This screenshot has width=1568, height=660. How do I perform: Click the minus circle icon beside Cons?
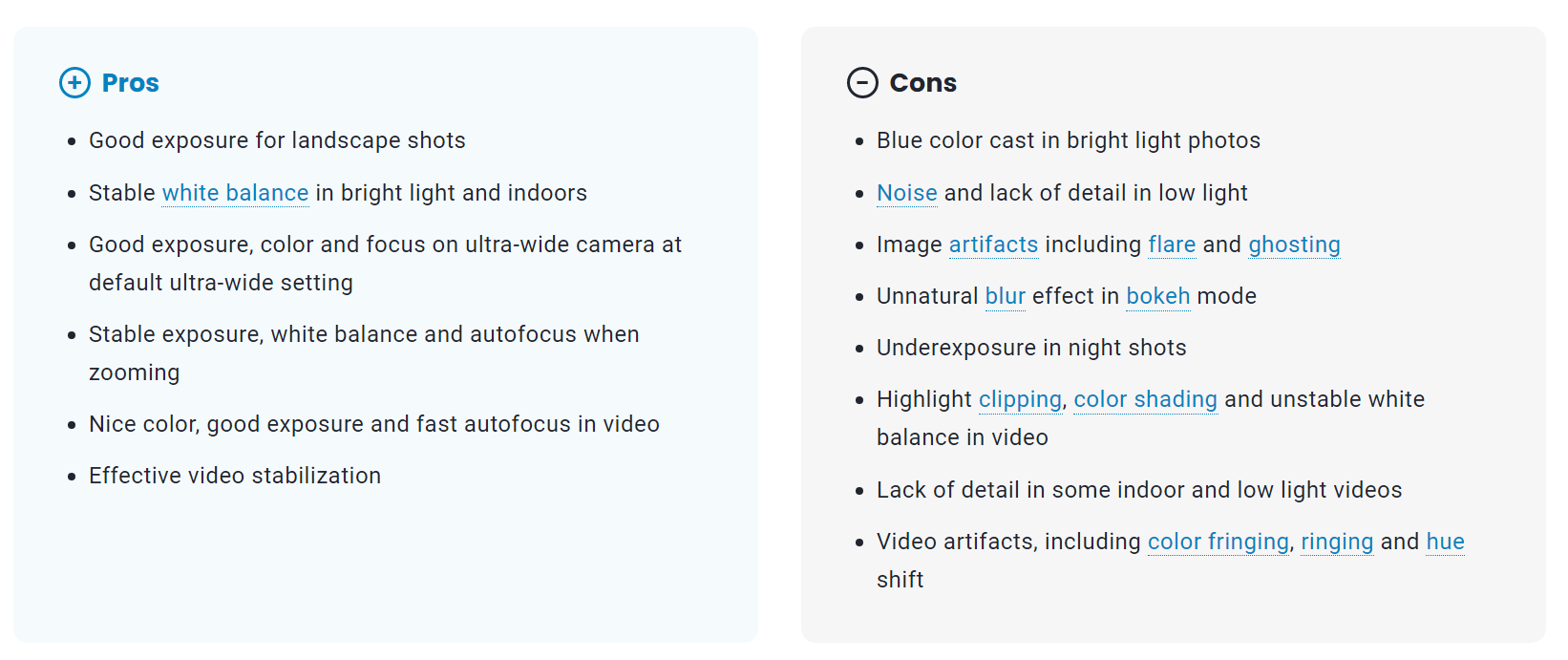click(x=862, y=83)
